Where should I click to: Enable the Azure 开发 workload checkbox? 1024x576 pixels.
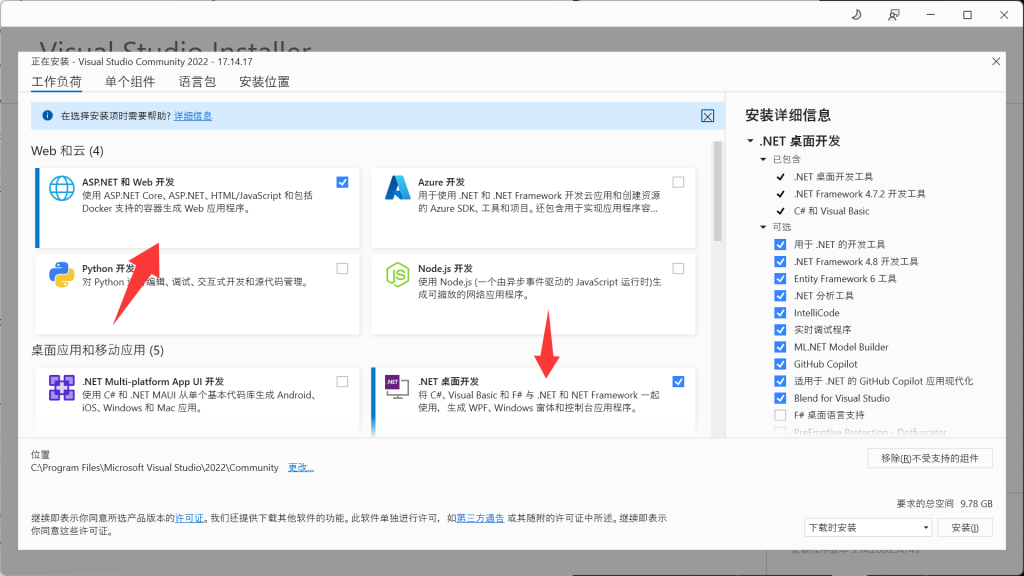point(678,182)
